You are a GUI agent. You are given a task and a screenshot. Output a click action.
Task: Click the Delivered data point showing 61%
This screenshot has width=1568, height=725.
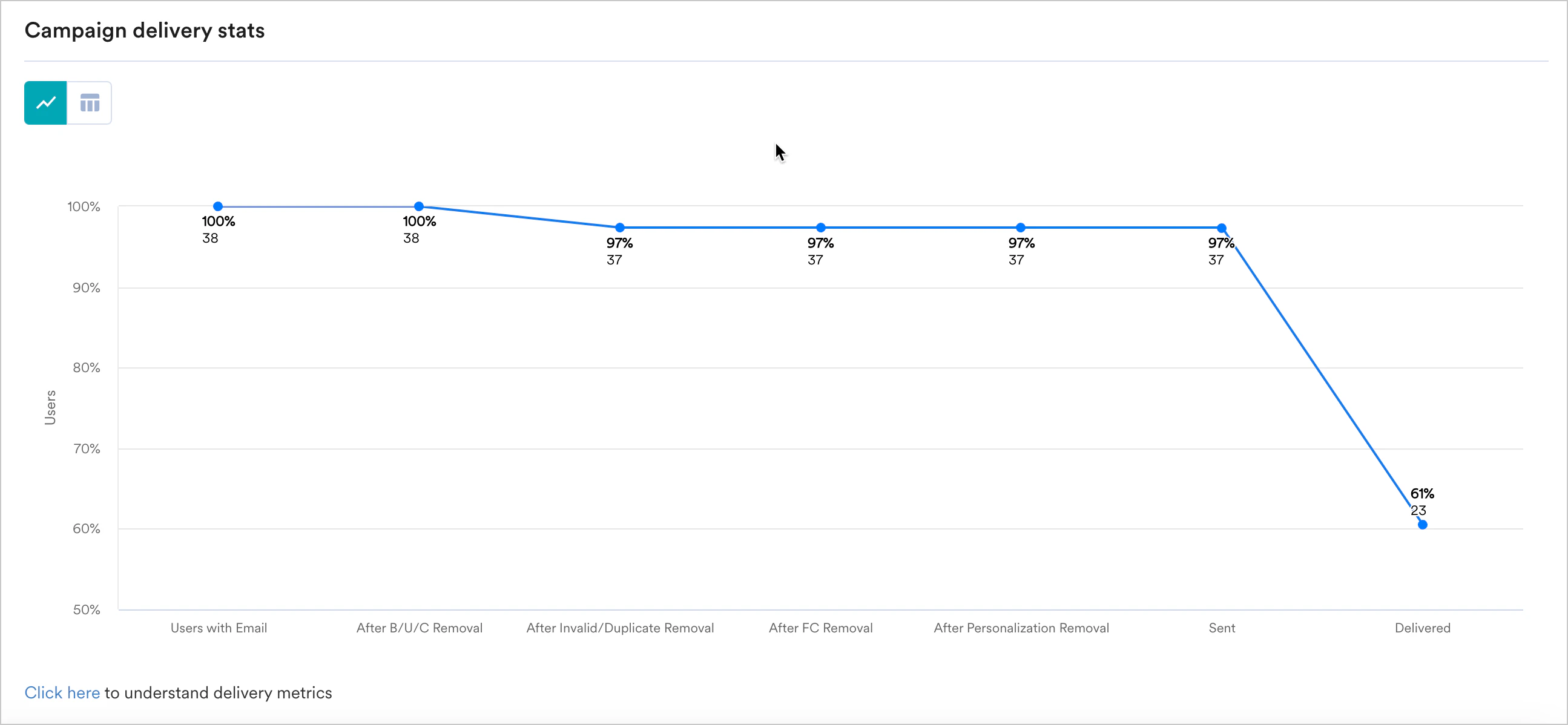[x=1423, y=524]
